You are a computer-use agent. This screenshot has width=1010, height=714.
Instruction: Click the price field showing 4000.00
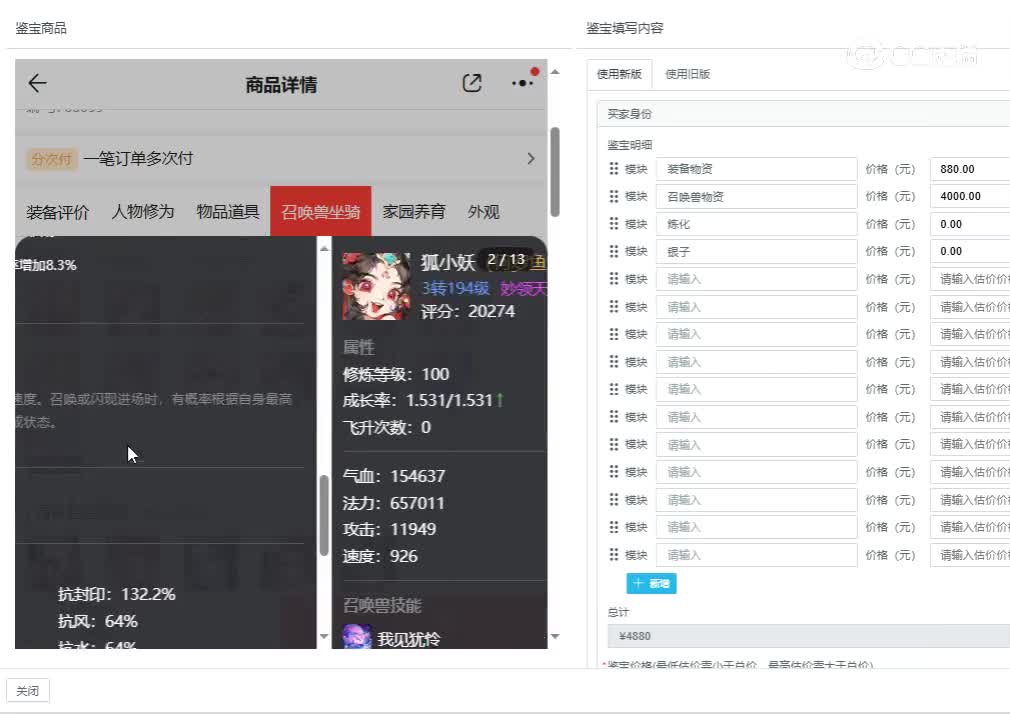(970, 197)
